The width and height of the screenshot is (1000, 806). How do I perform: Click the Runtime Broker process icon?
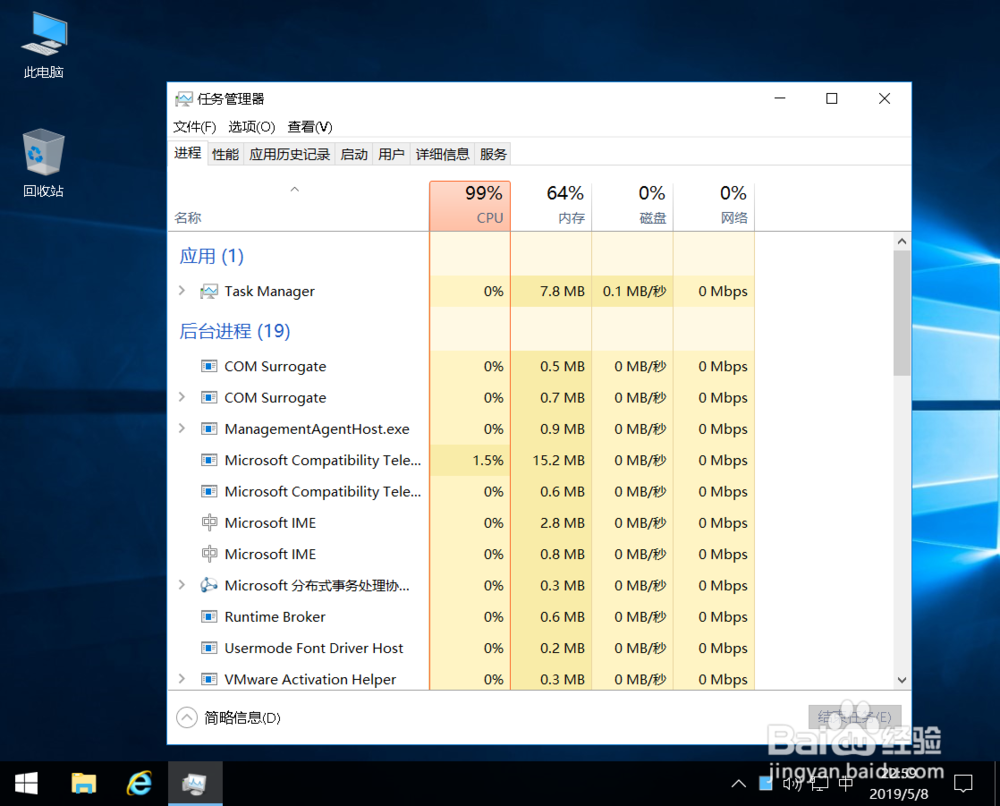[209, 617]
